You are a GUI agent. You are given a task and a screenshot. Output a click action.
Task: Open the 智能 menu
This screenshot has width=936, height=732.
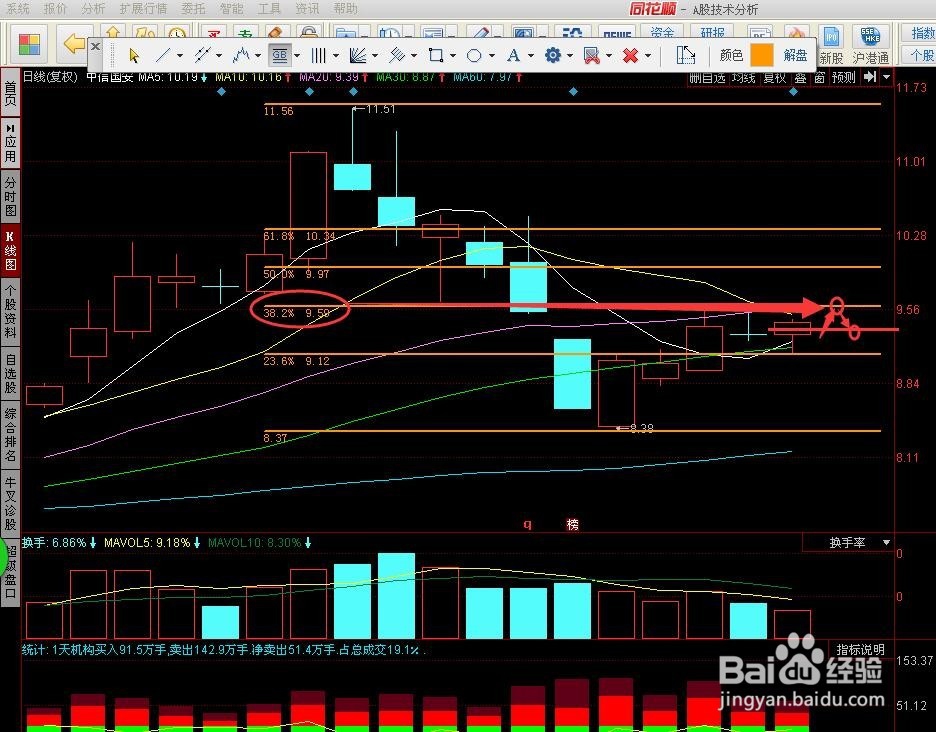click(x=231, y=8)
